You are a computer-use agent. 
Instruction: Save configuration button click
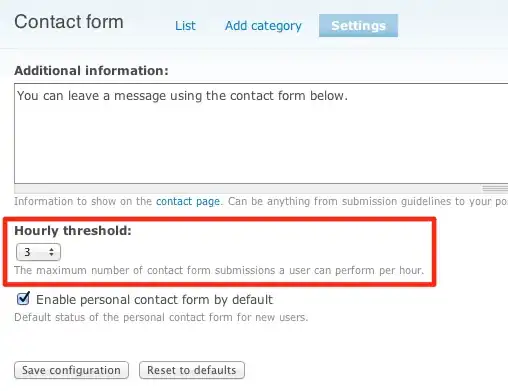click(71, 370)
